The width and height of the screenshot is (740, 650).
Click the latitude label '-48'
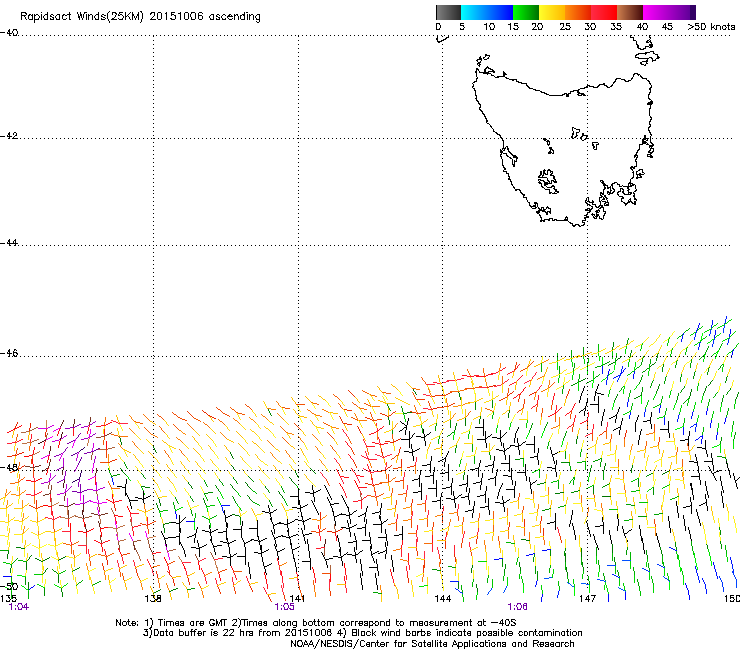coord(9,467)
